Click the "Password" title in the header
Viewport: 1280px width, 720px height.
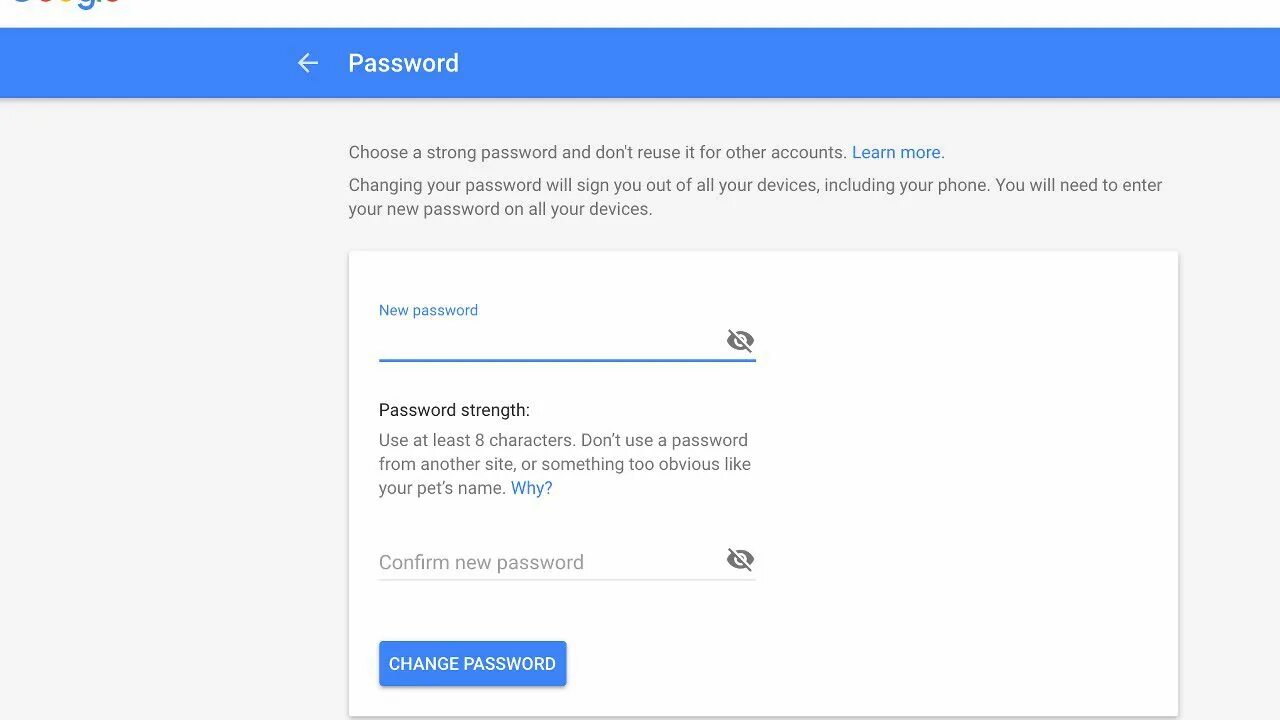pos(403,63)
